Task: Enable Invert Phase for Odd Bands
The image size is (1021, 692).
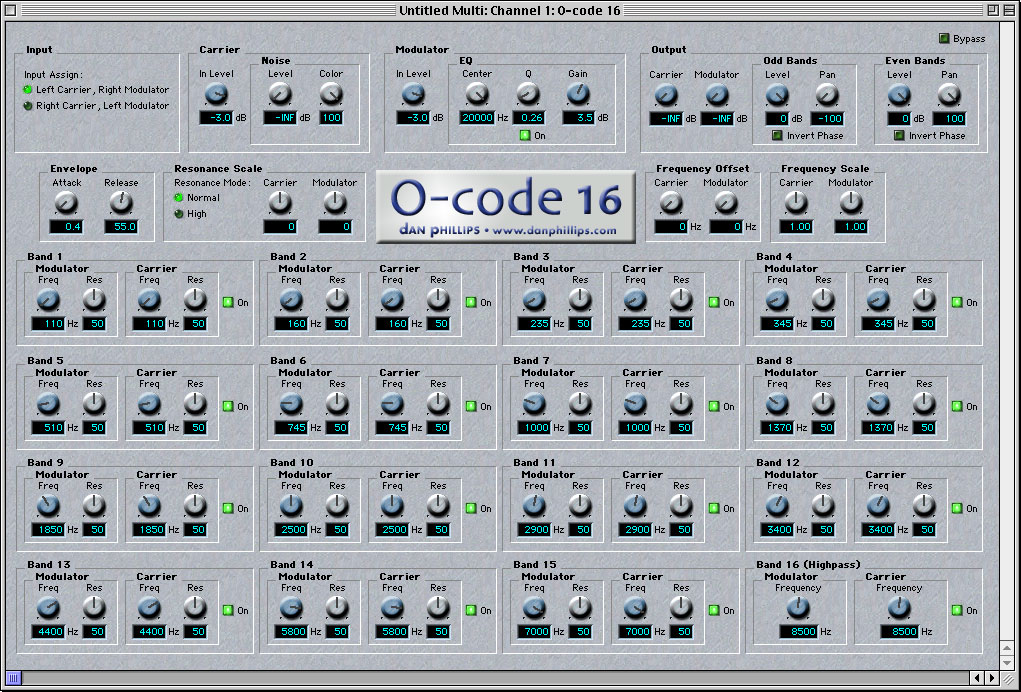Action: pyautogui.click(x=777, y=135)
